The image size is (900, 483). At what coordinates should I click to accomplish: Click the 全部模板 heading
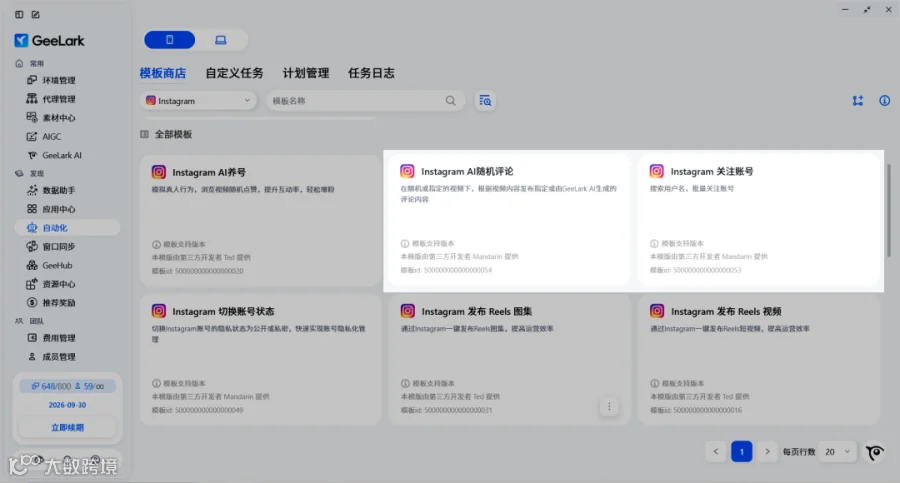tap(173, 134)
